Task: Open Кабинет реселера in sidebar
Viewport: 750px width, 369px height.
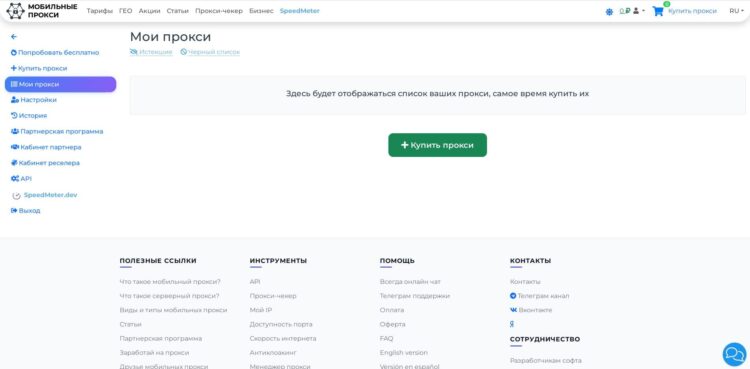Action: pos(45,163)
